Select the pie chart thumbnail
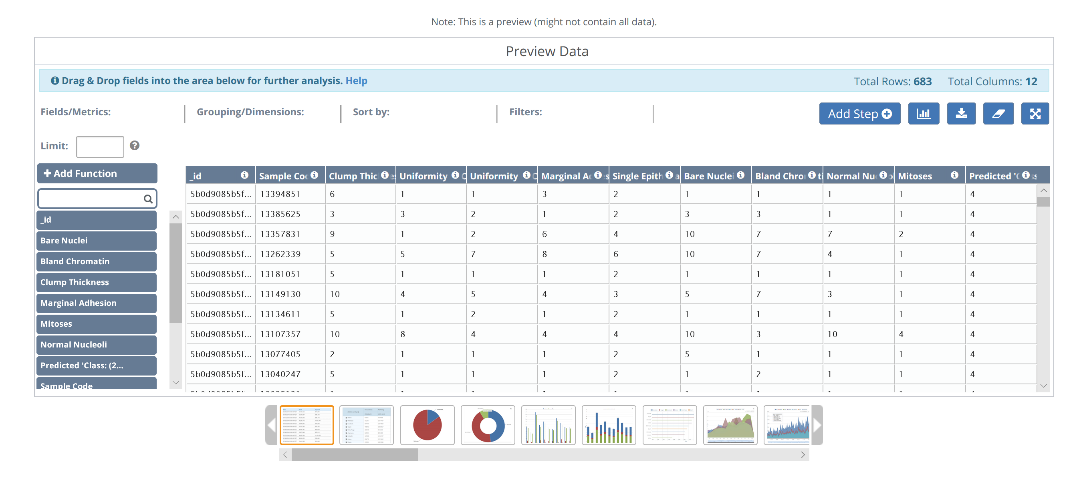 click(428, 425)
